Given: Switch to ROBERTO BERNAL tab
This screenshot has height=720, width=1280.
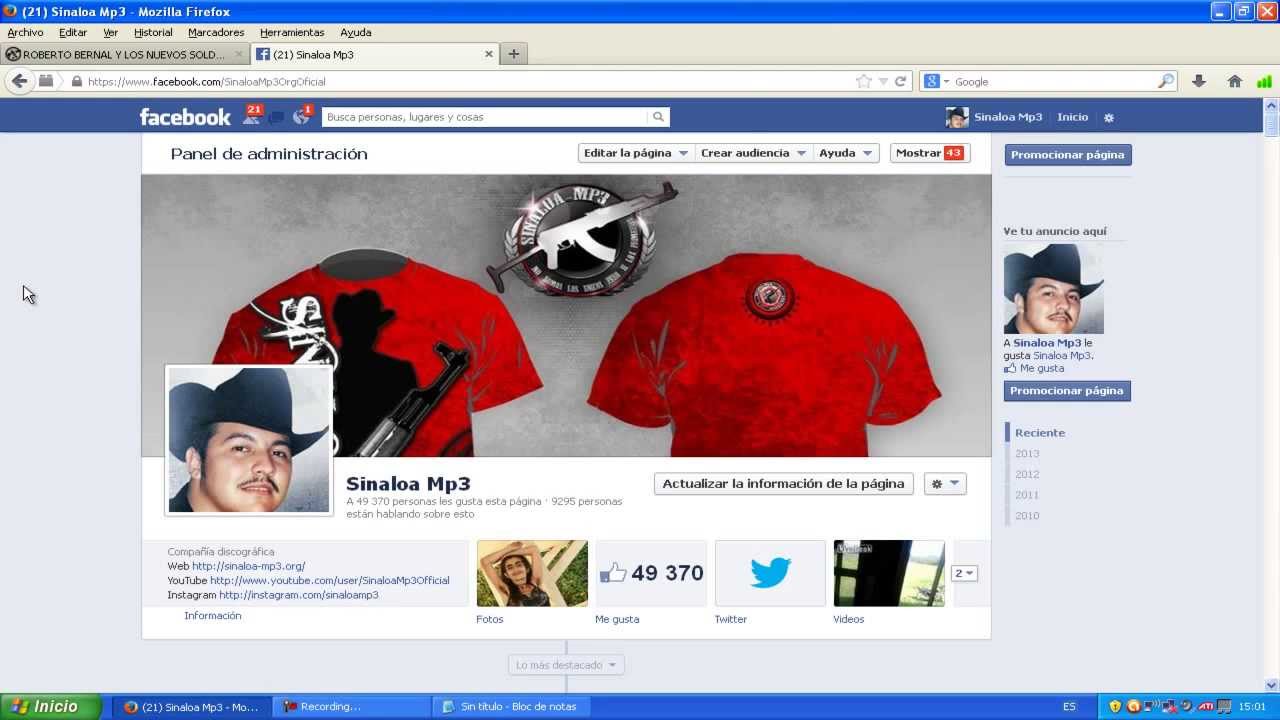Looking at the screenshot, I should (124, 54).
